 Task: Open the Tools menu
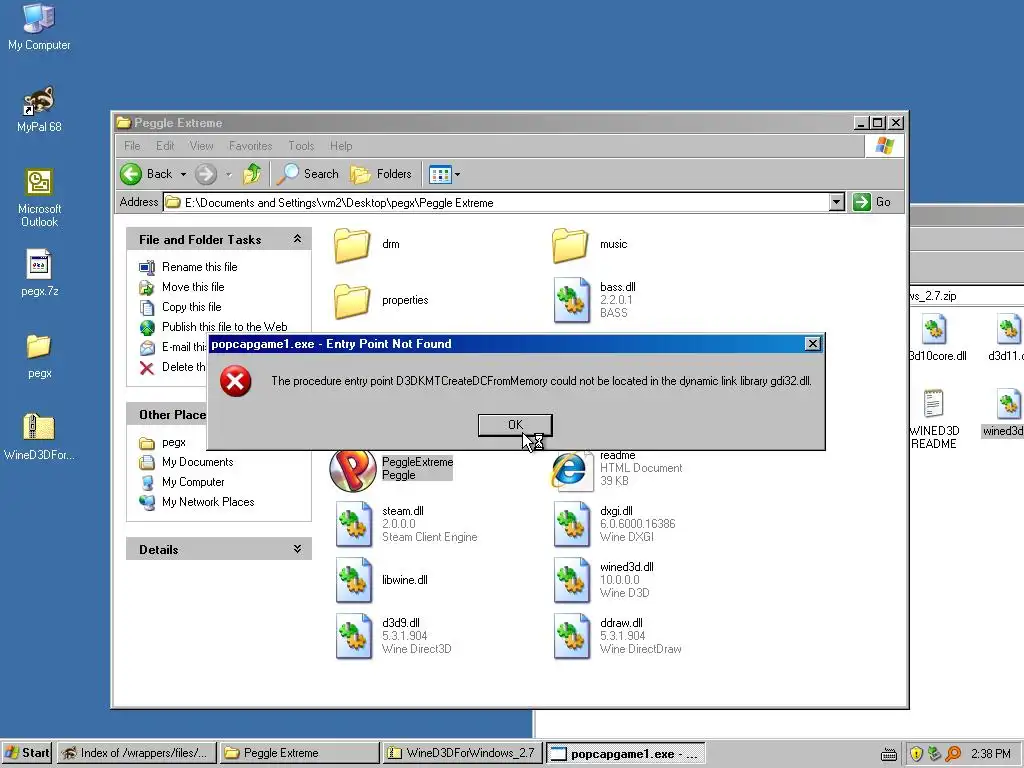coord(301,146)
